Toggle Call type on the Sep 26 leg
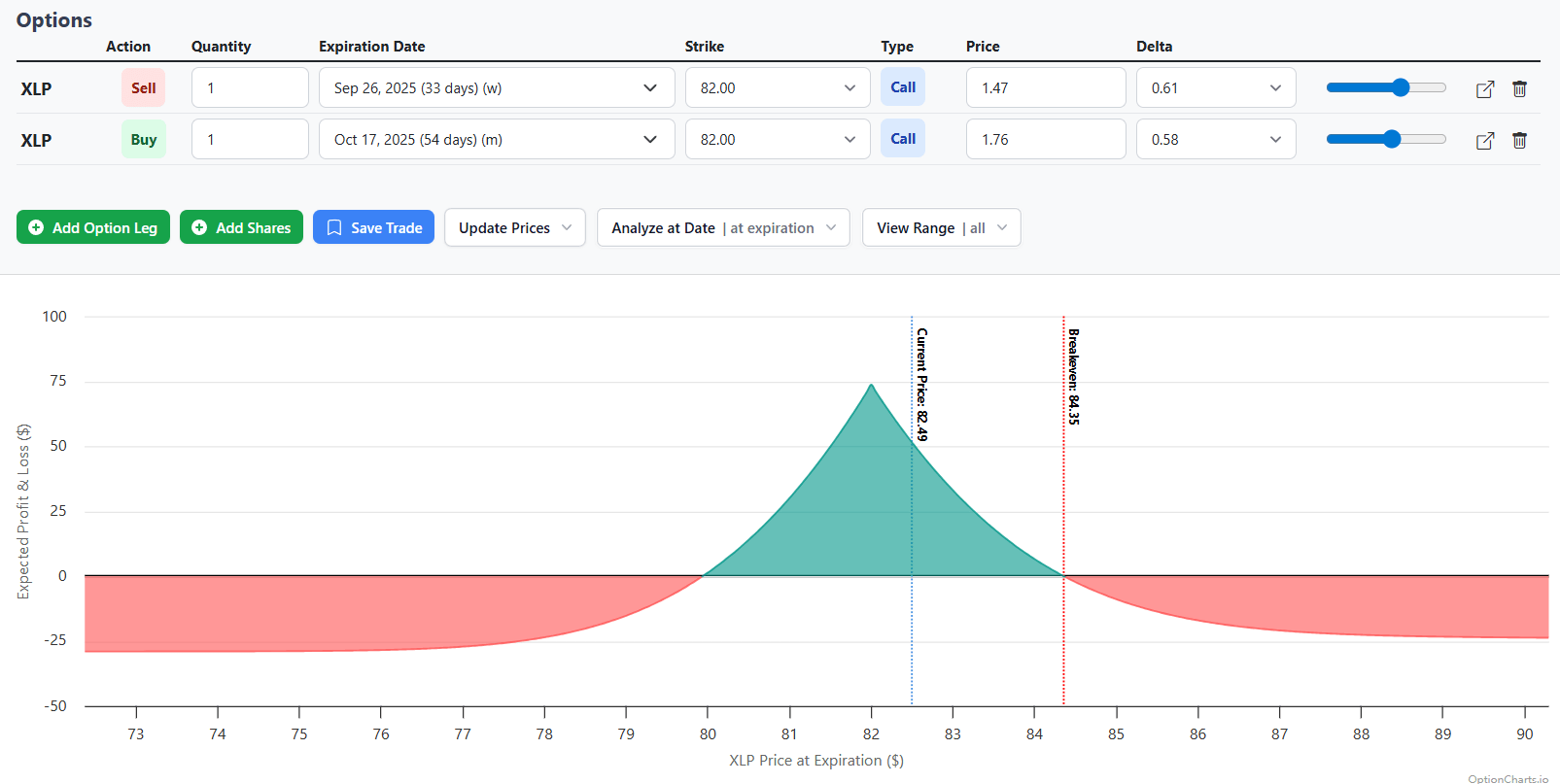Viewport: 1560px width, 784px height. point(903,87)
